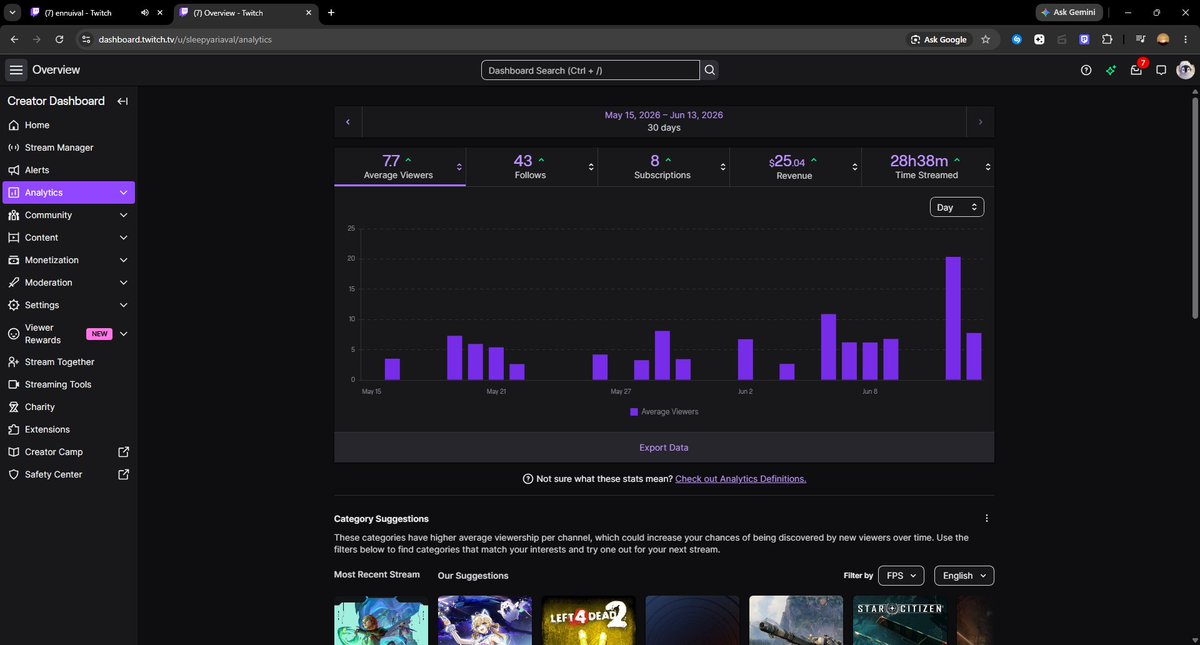Viewport: 1200px width, 645px height.
Task: Collapse the Creator Dashboard sidebar
Action: click(x=122, y=101)
